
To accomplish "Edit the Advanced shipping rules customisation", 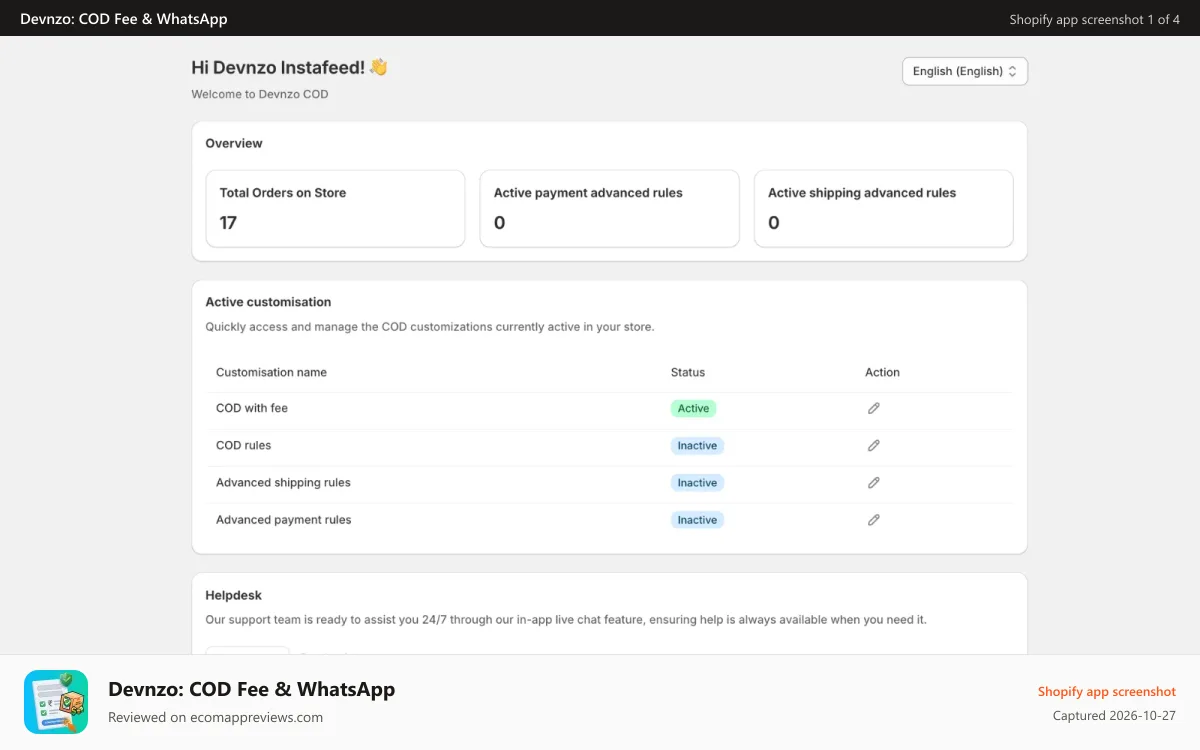I will [873, 482].
